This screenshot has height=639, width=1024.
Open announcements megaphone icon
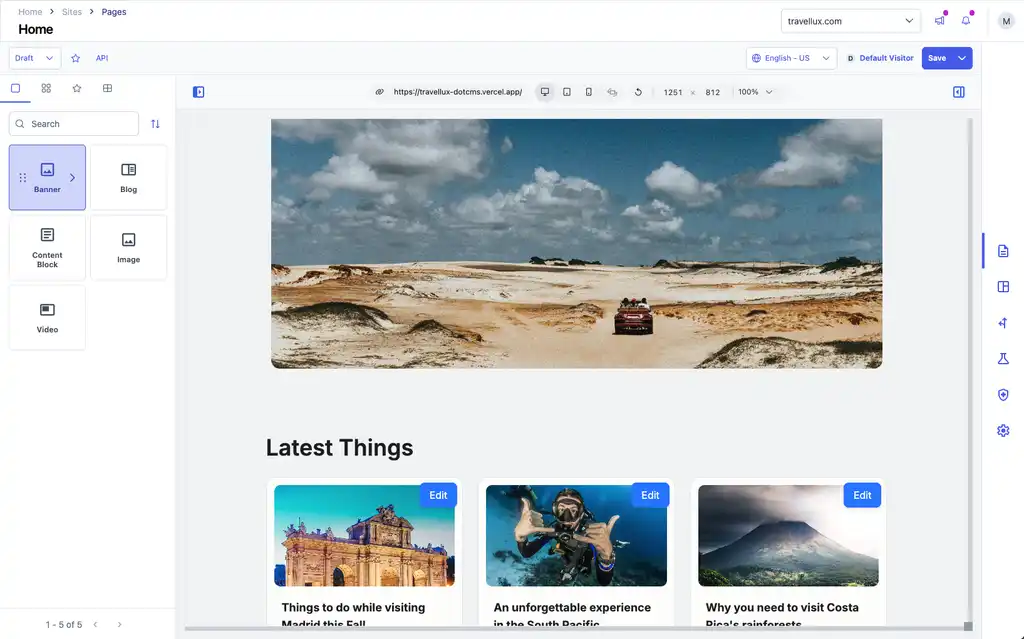(940, 21)
